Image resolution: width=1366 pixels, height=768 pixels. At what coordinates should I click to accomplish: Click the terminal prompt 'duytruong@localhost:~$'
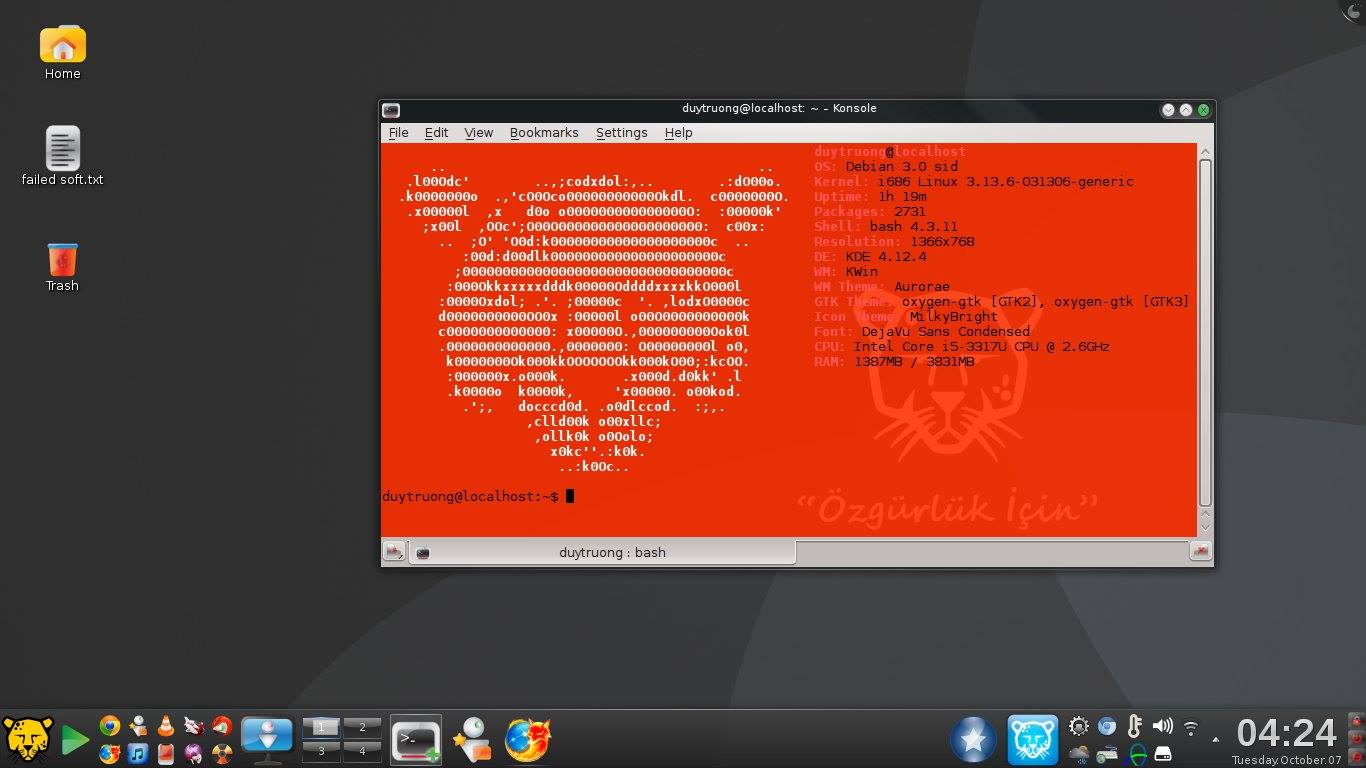[x=470, y=497]
